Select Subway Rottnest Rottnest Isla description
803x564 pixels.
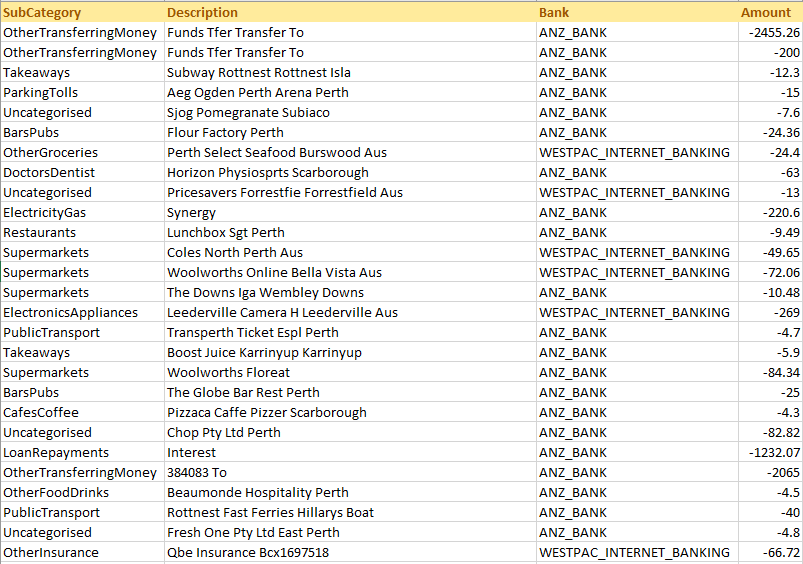click(350, 72)
